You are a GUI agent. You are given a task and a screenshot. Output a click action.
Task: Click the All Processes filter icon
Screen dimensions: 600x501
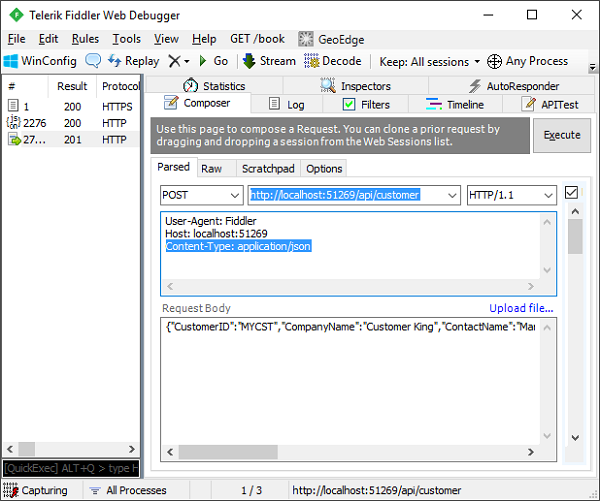tap(95, 490)
